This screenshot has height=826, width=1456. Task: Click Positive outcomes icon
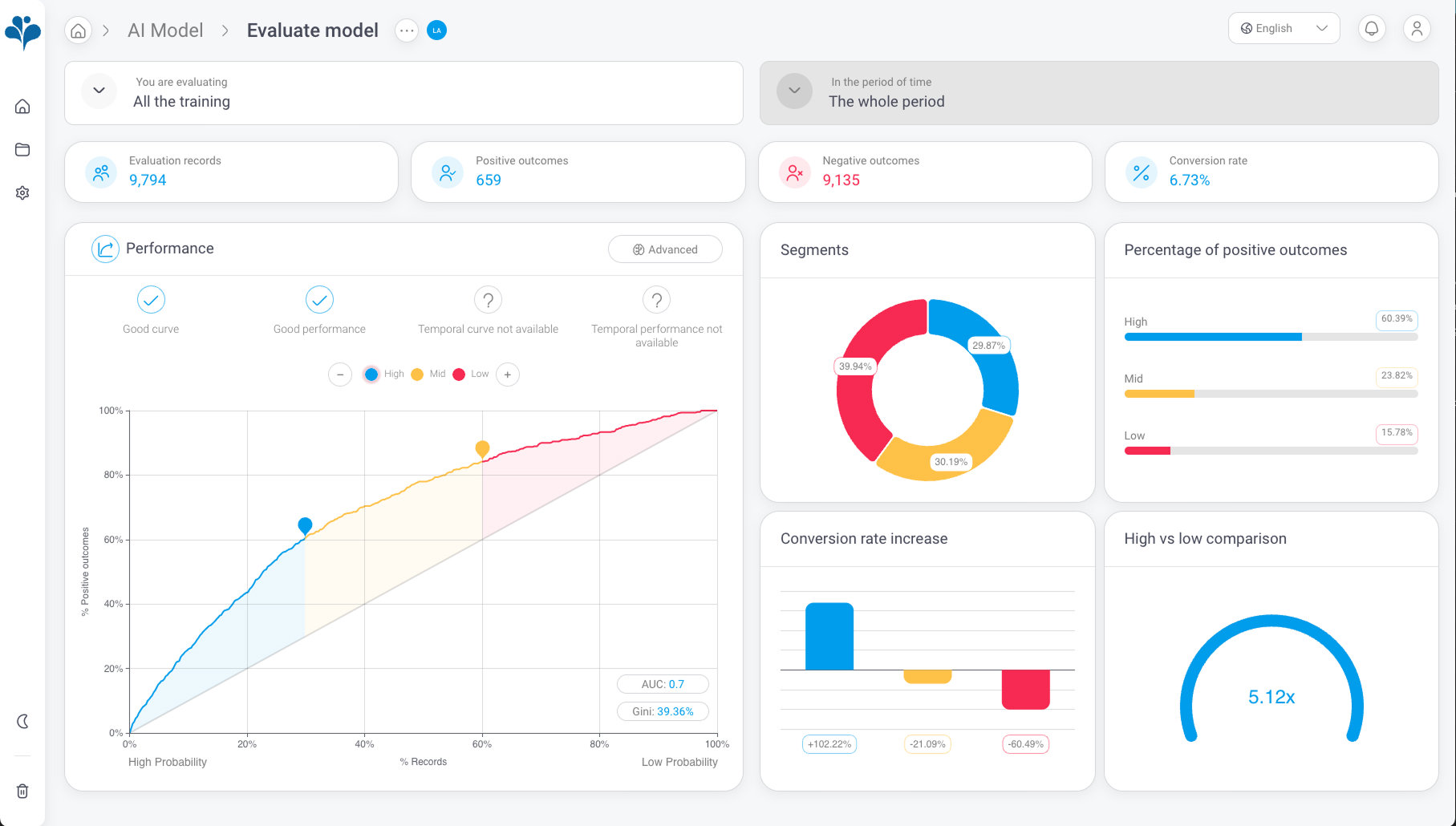(448, 172)
